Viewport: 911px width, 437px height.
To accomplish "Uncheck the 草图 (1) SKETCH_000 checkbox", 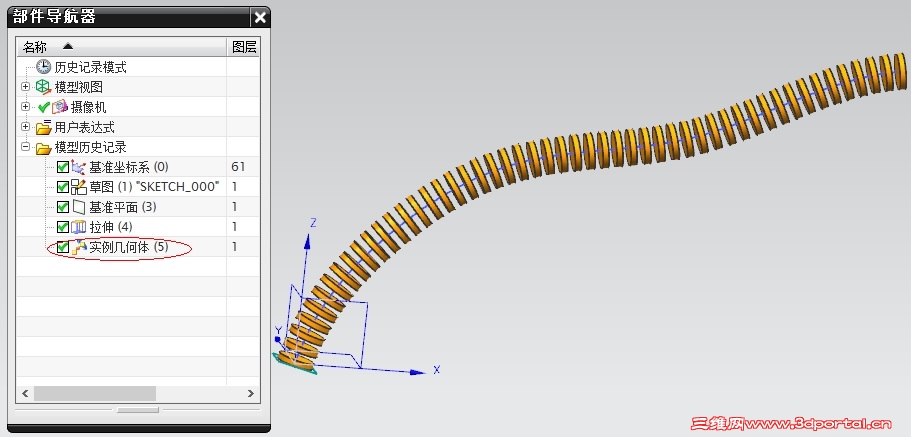I will [x=63, y=187].
